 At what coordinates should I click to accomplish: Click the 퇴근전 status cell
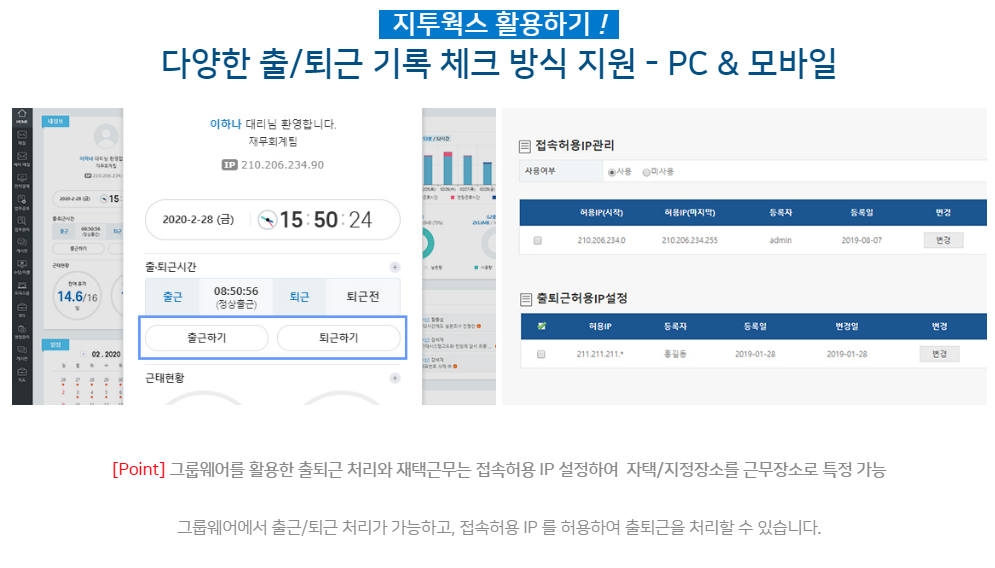click(363, 296)
